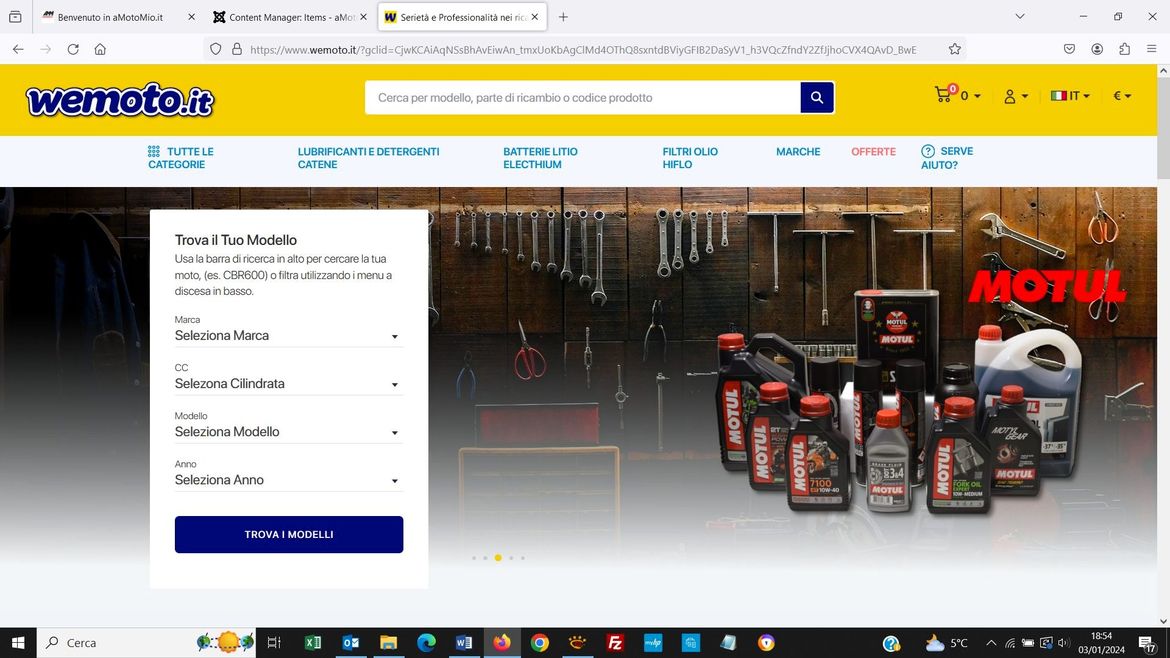The image size is (1170, 658).
Task: Open Excel from the taskbar
Action: tap(313, 642)
